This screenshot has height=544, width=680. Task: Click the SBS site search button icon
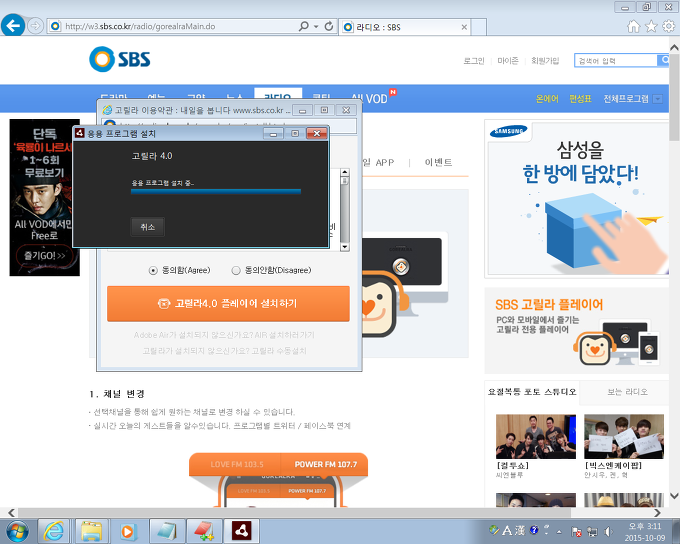coord(663,60)
